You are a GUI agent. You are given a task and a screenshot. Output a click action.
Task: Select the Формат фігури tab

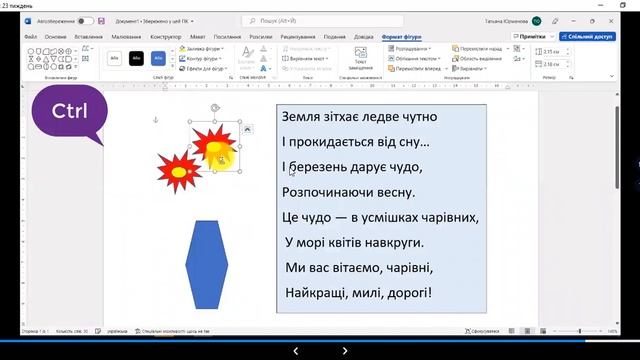coord(402,37)
